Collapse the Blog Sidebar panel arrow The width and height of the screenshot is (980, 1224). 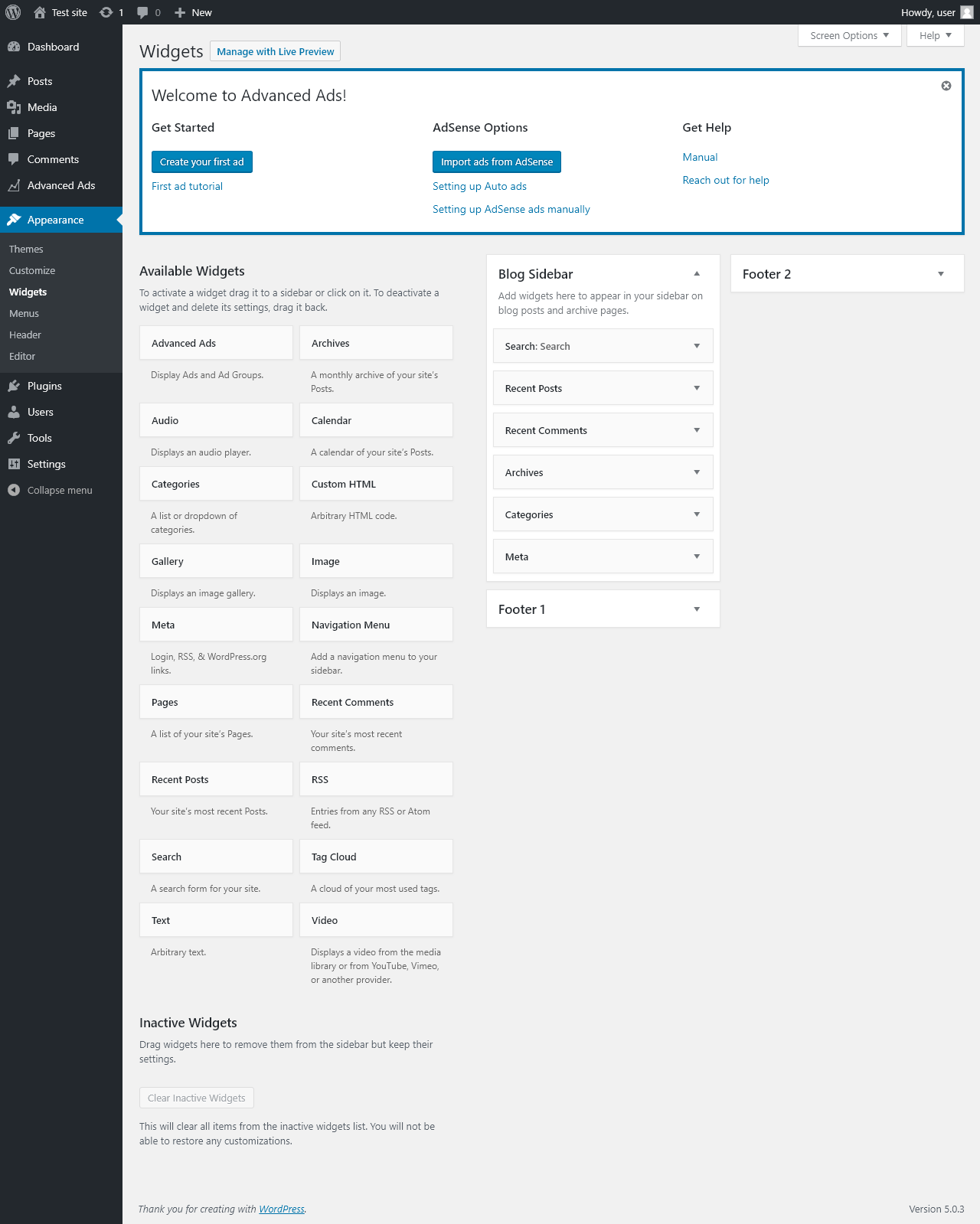point(697,274)
